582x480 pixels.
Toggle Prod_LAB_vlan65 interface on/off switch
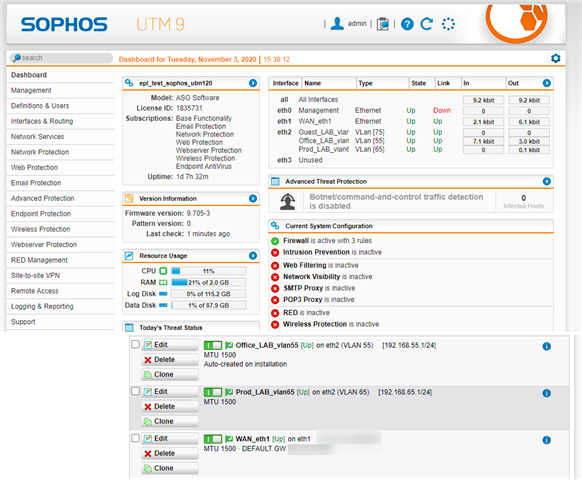point(213,392)
